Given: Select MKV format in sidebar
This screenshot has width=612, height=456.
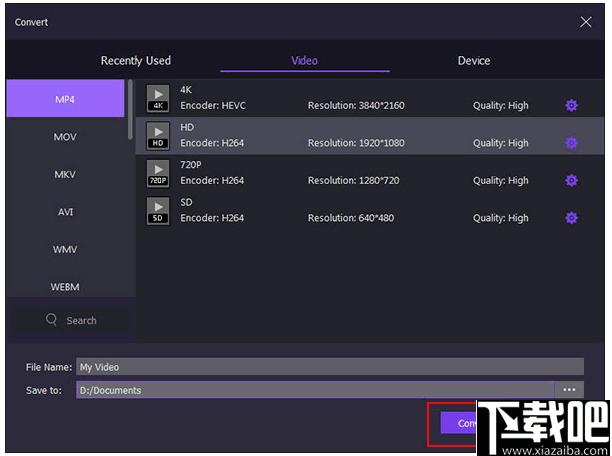Looking at the screenshot, I should (65, 174).
